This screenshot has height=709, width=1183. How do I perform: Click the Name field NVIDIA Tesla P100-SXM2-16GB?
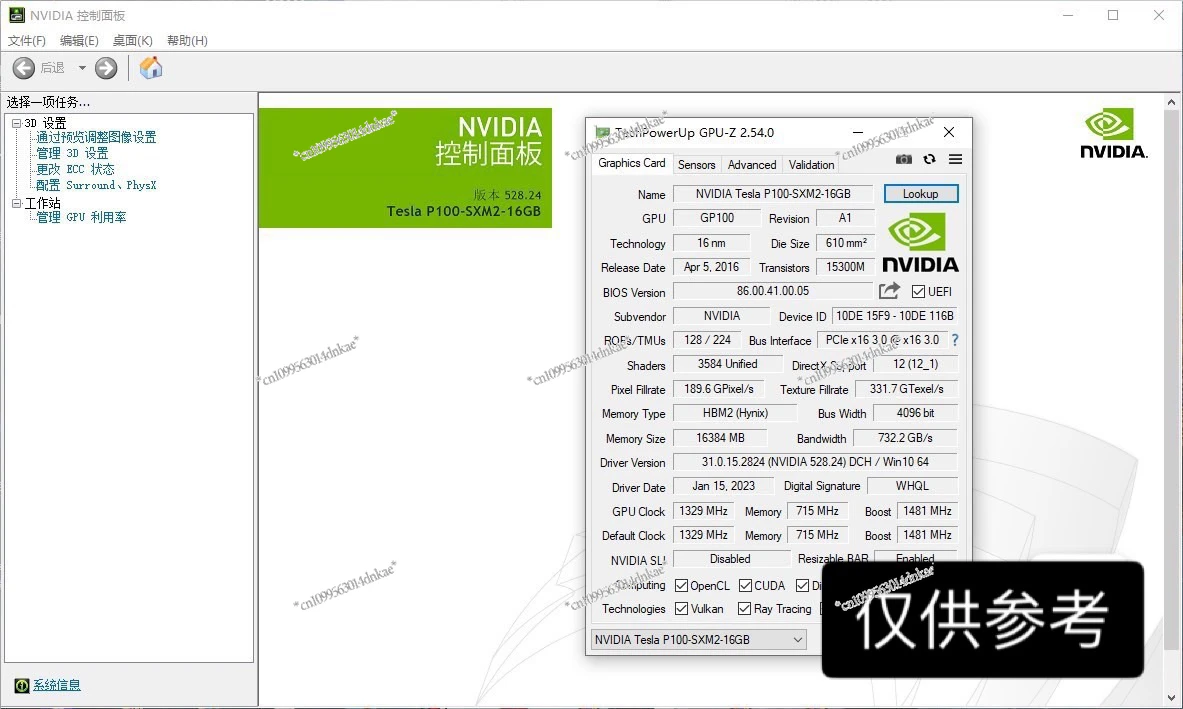[x=773, y=194]
